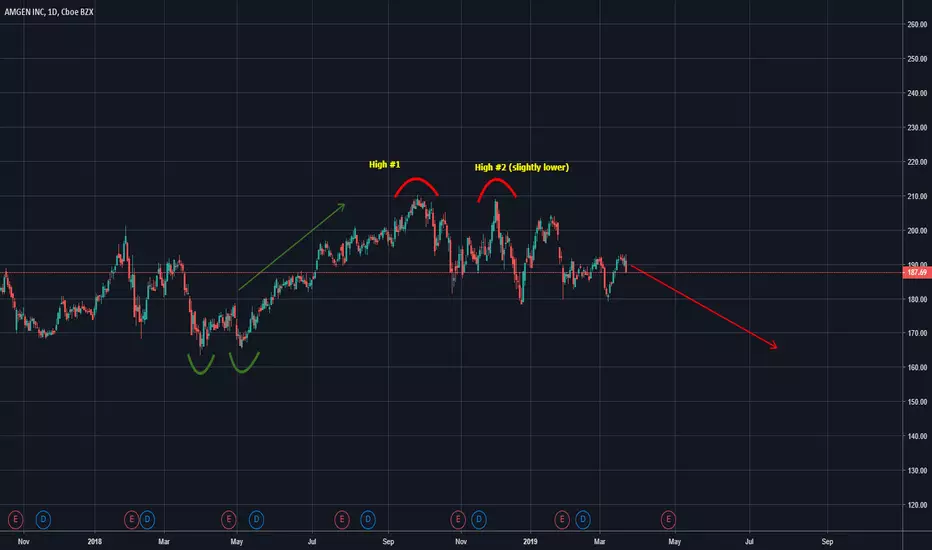Click the 130.00 price axis label
The height and width of the screenshot is (550, 932).
click(x=917, y=470)
